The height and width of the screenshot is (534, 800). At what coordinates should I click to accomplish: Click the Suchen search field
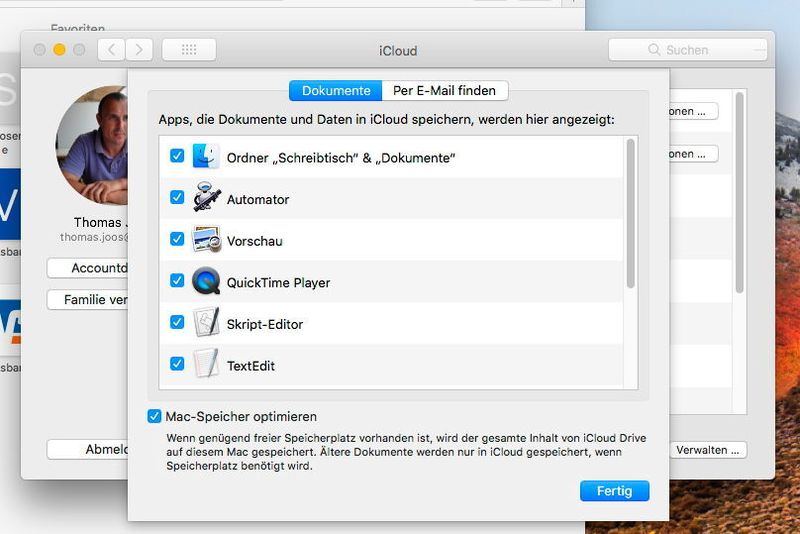(x=688, y=49)
